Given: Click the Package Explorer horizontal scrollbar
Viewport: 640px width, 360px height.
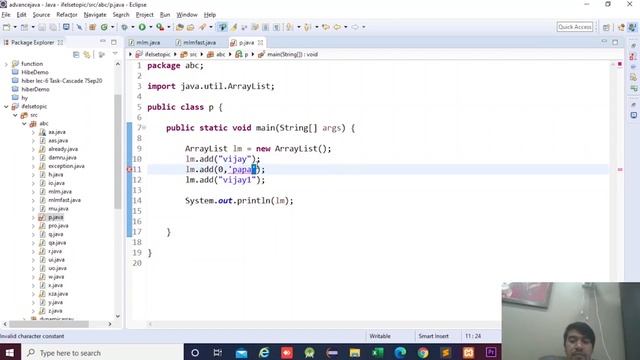Looking at the screenshot, I should tap(49, 324).
